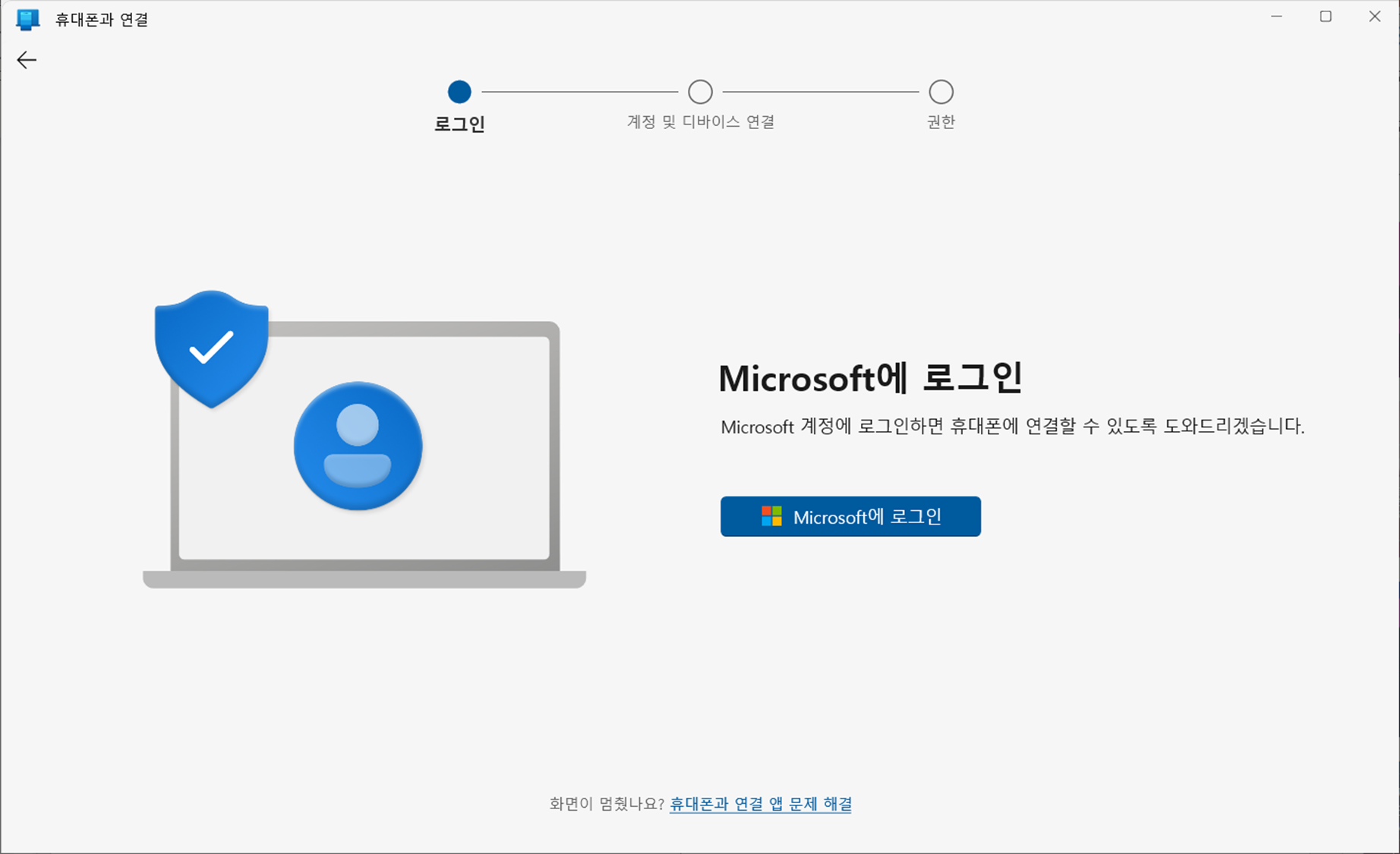
Task: Close the 휴대폰과 연결 window
Action: (x=1375, y=17)
